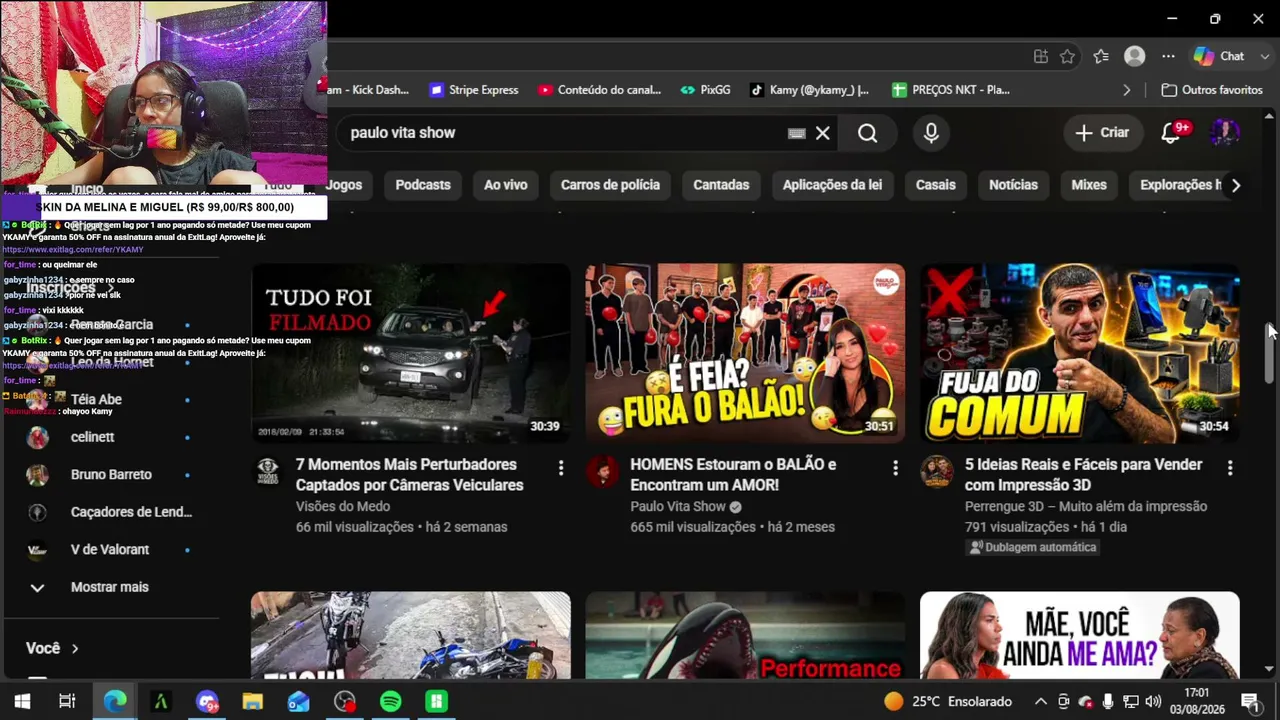Viewport: 1280px width, 720px height.
Task: Click the page vertical scrollbar thumb
Action: pyautogui.click(x=1269, y=352)
